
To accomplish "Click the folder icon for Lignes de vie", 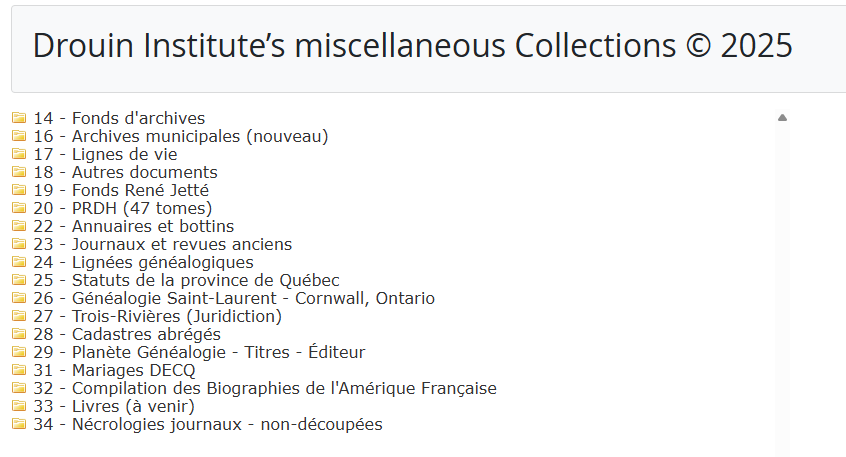I will (19, 154).
